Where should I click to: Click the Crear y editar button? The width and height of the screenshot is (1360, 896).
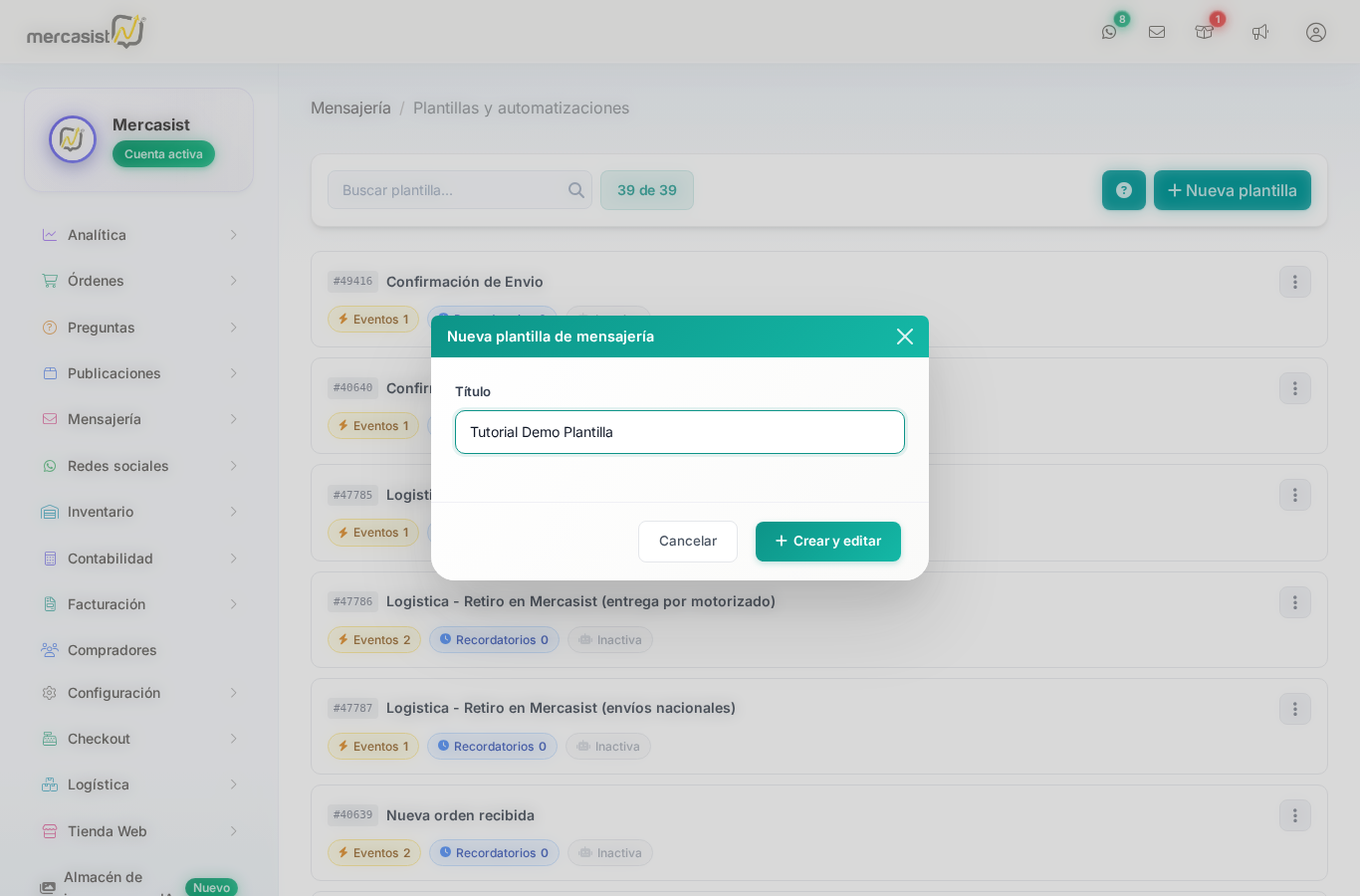[x=827, y=541]
